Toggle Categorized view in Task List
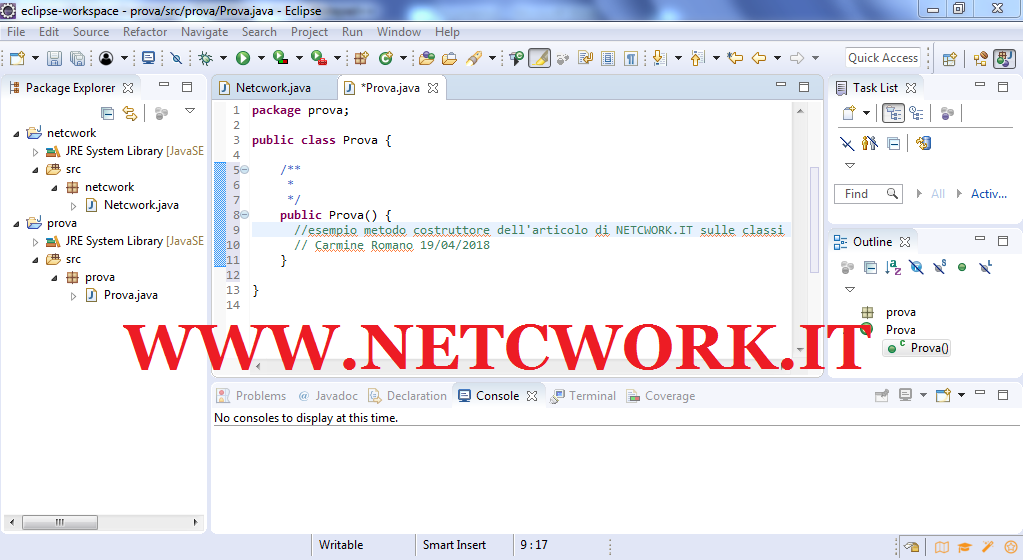Viewport: 1023px width, 560px height. 893,113
